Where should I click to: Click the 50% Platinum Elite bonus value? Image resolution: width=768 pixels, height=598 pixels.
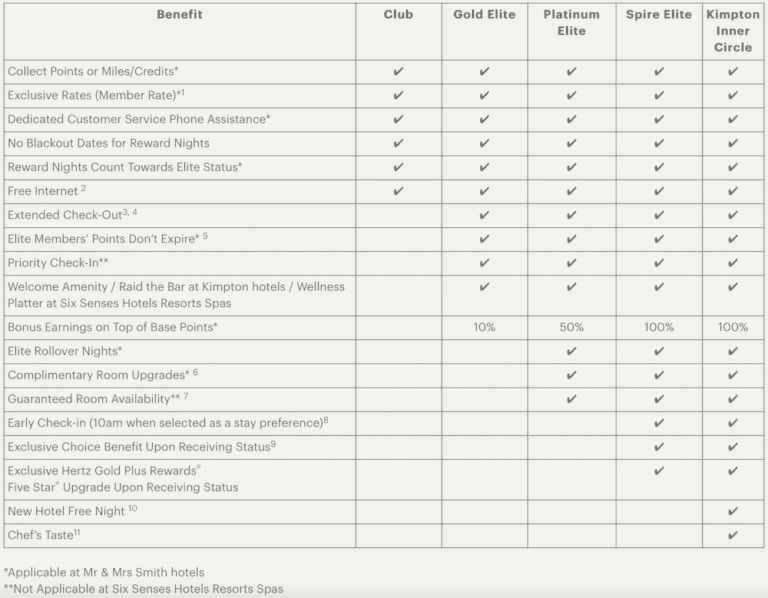click(571, 327)
